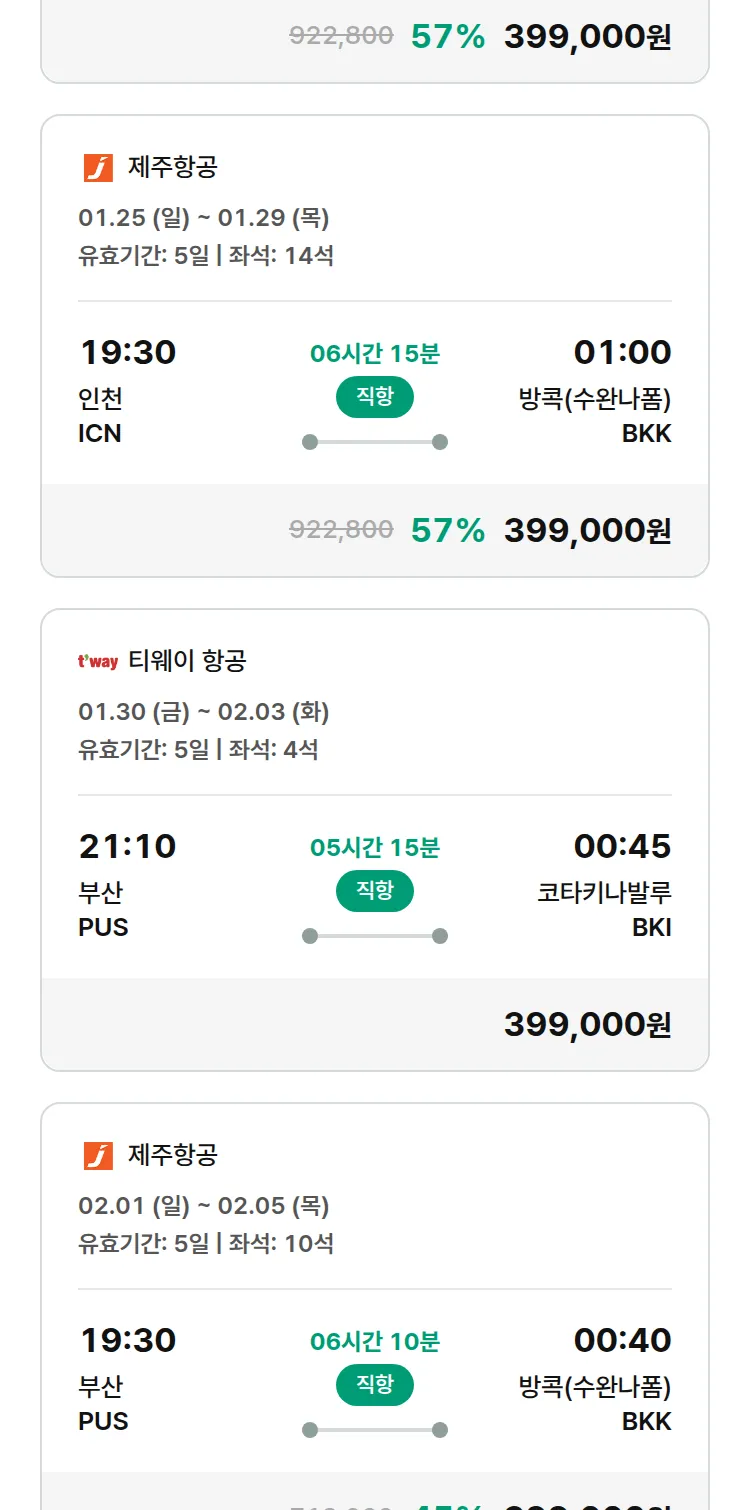Select the 티웨이 항공 airline name
The height and width of the screenshot is (1510, 750).
click(187, 661)
